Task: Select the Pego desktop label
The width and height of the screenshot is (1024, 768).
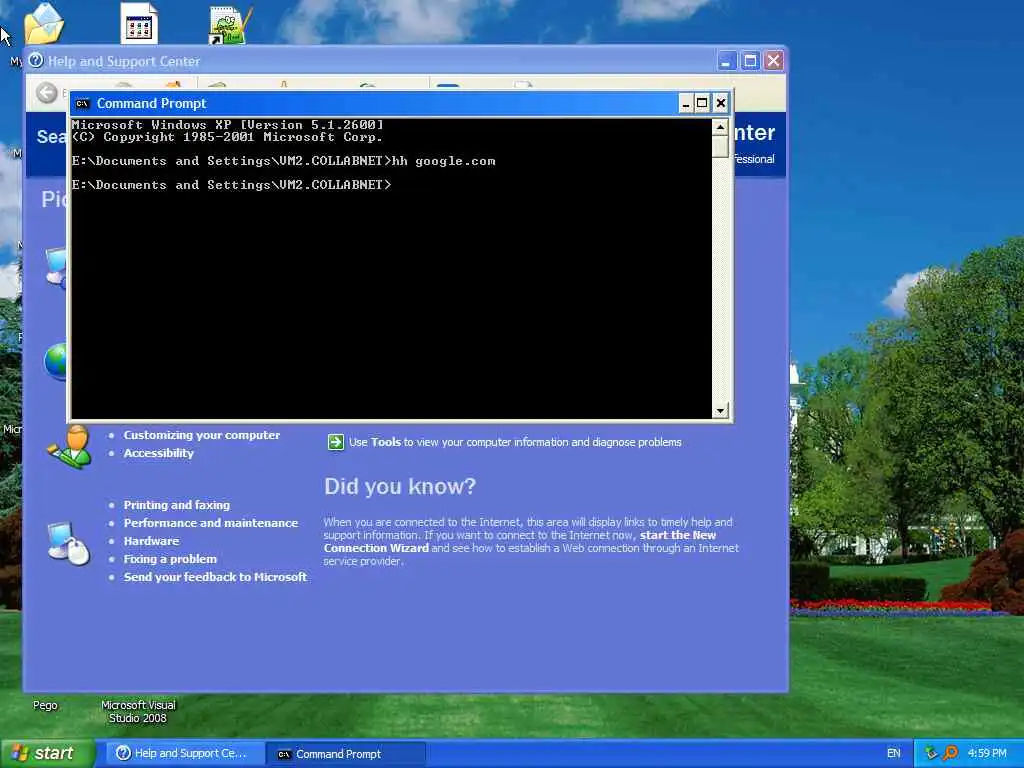Action: (x=45, y=705)
